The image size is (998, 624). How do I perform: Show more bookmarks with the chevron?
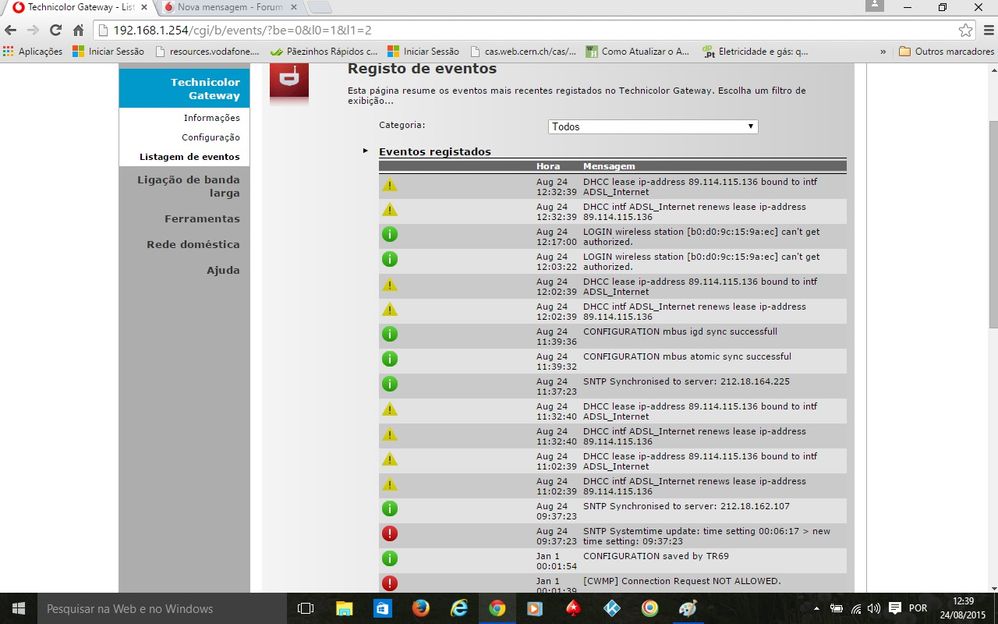883,51
